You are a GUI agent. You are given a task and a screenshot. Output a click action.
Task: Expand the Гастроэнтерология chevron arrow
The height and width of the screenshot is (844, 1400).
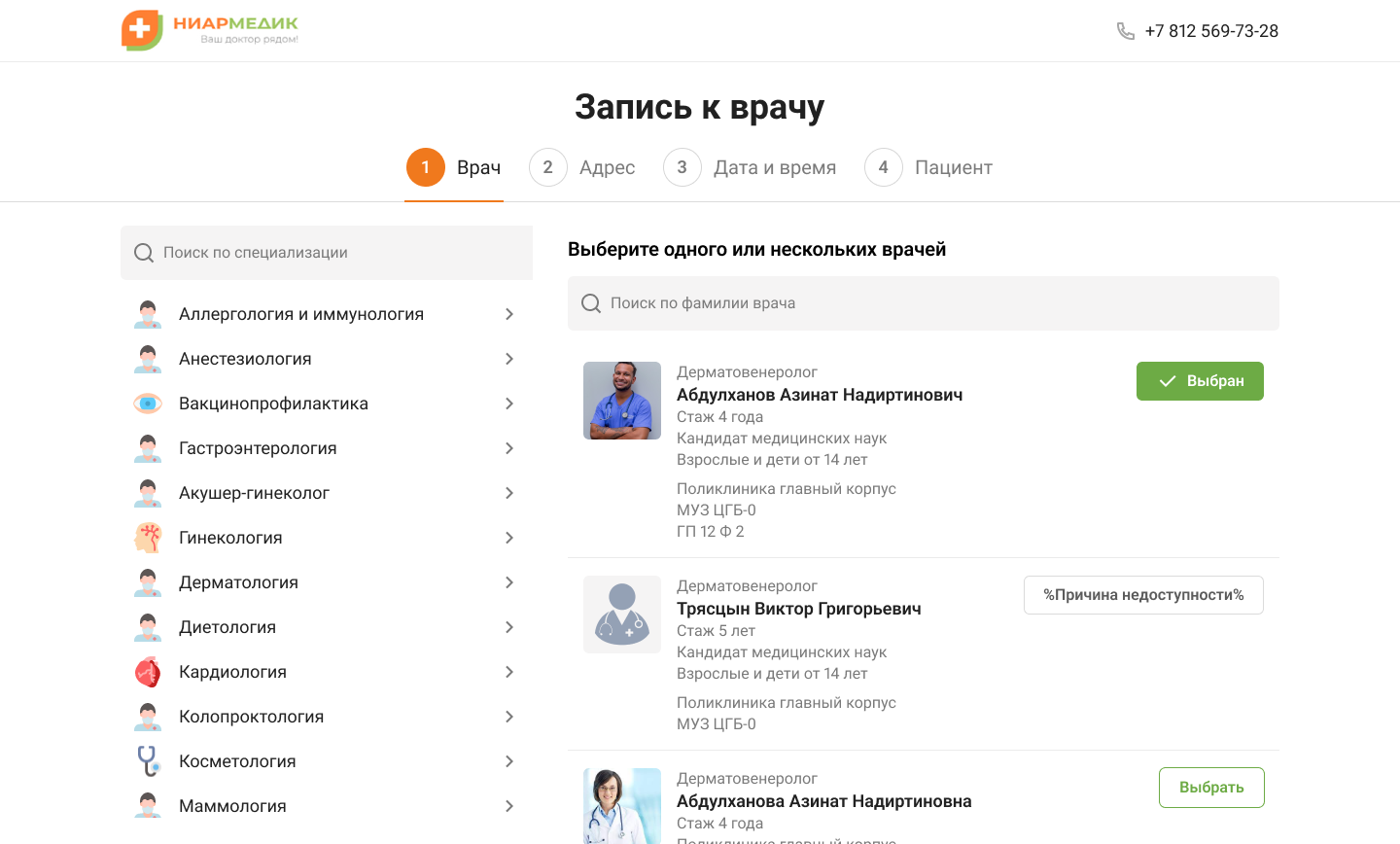click(509, 448)
